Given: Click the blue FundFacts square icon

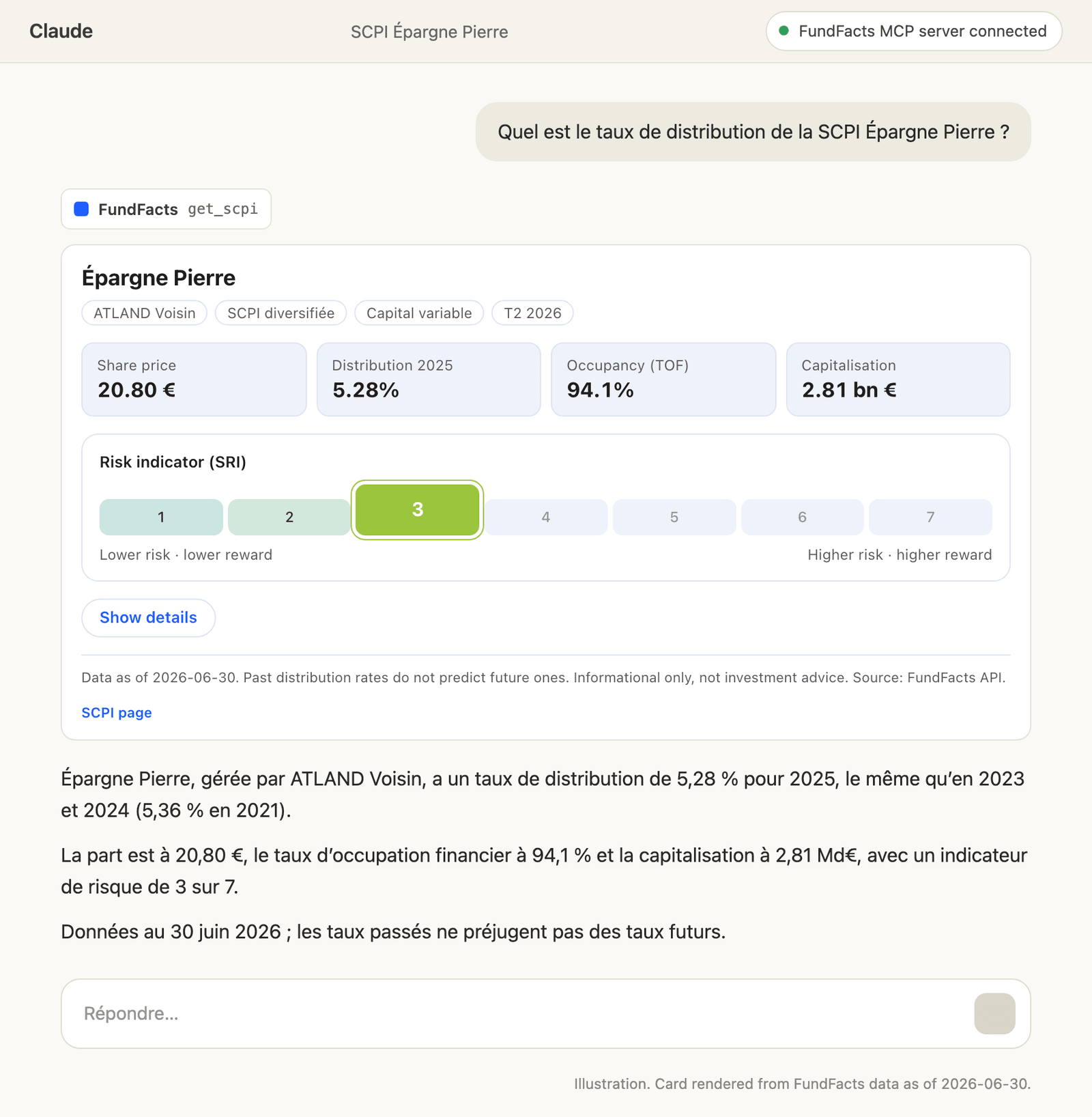Looking at the screenshot, I should click(x=81, y=209).
